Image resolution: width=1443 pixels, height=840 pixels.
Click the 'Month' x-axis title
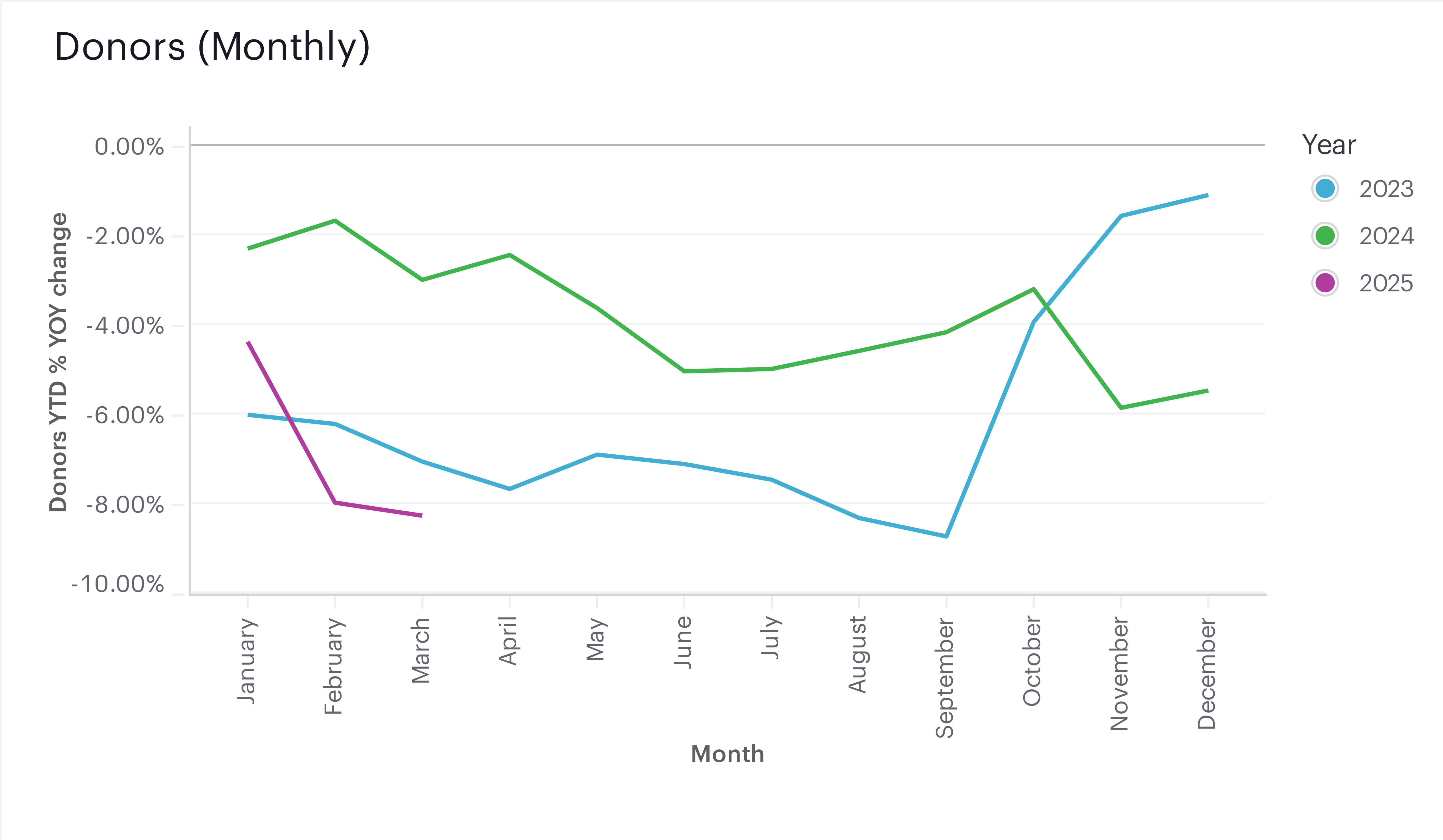[x=727, y=754]
